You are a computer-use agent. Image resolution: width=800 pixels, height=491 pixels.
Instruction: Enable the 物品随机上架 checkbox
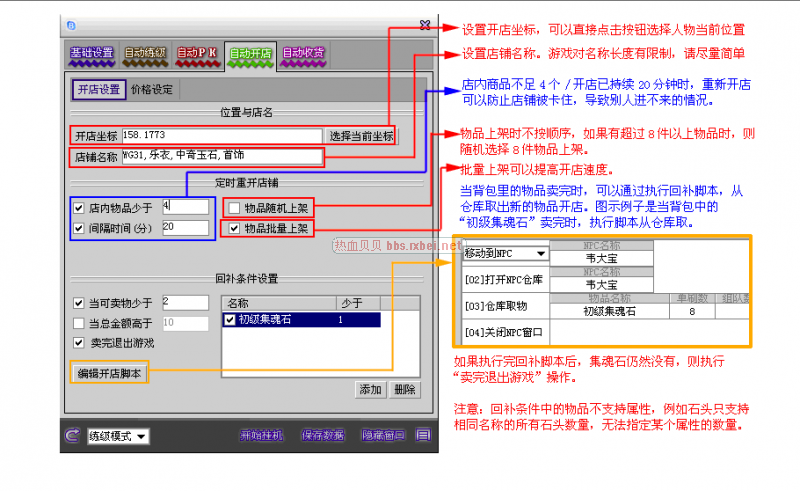[x=234, y=208]
